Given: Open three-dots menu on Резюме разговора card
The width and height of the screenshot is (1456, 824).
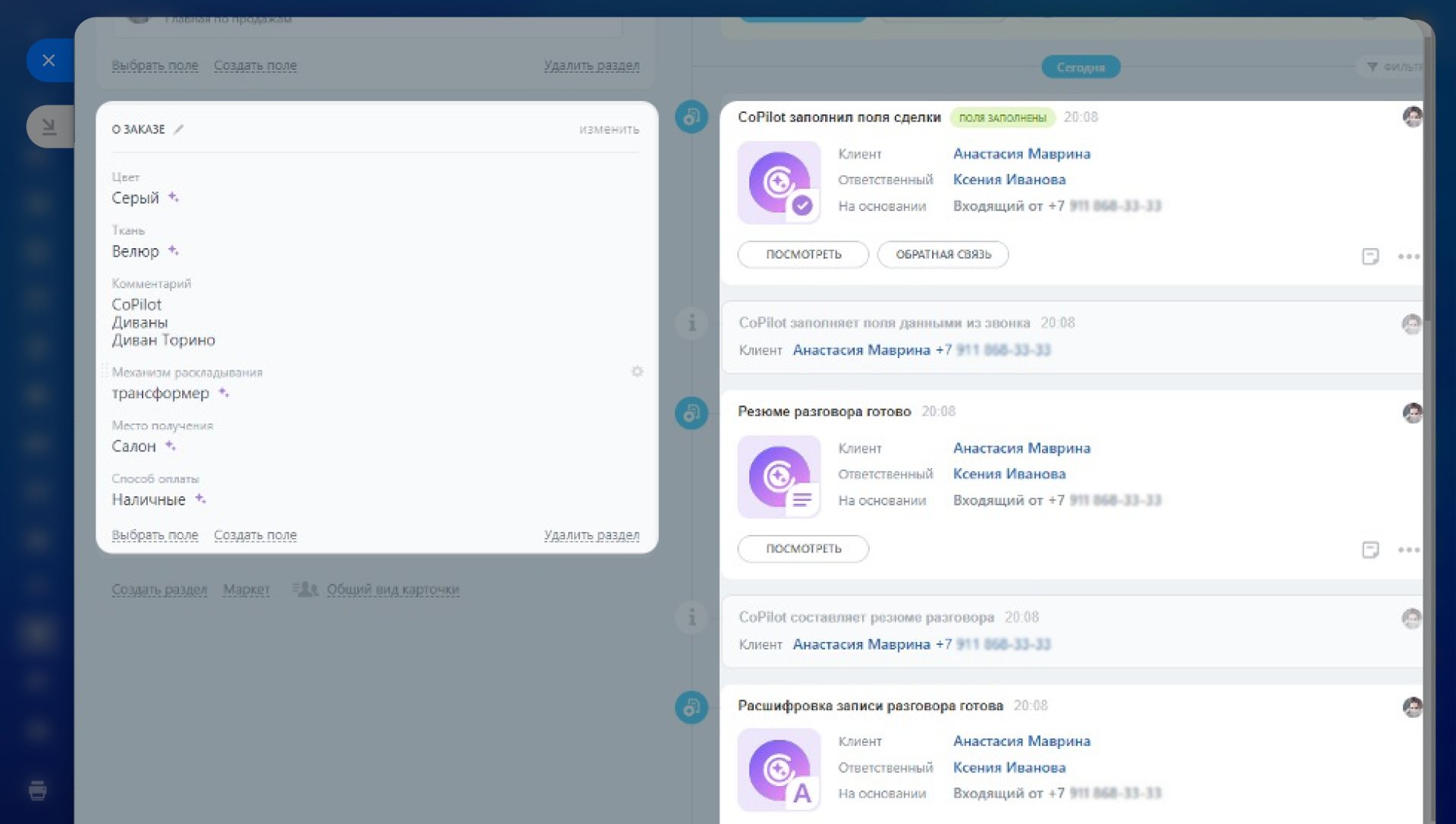Looking at the screenshot, I should 1408,550.
